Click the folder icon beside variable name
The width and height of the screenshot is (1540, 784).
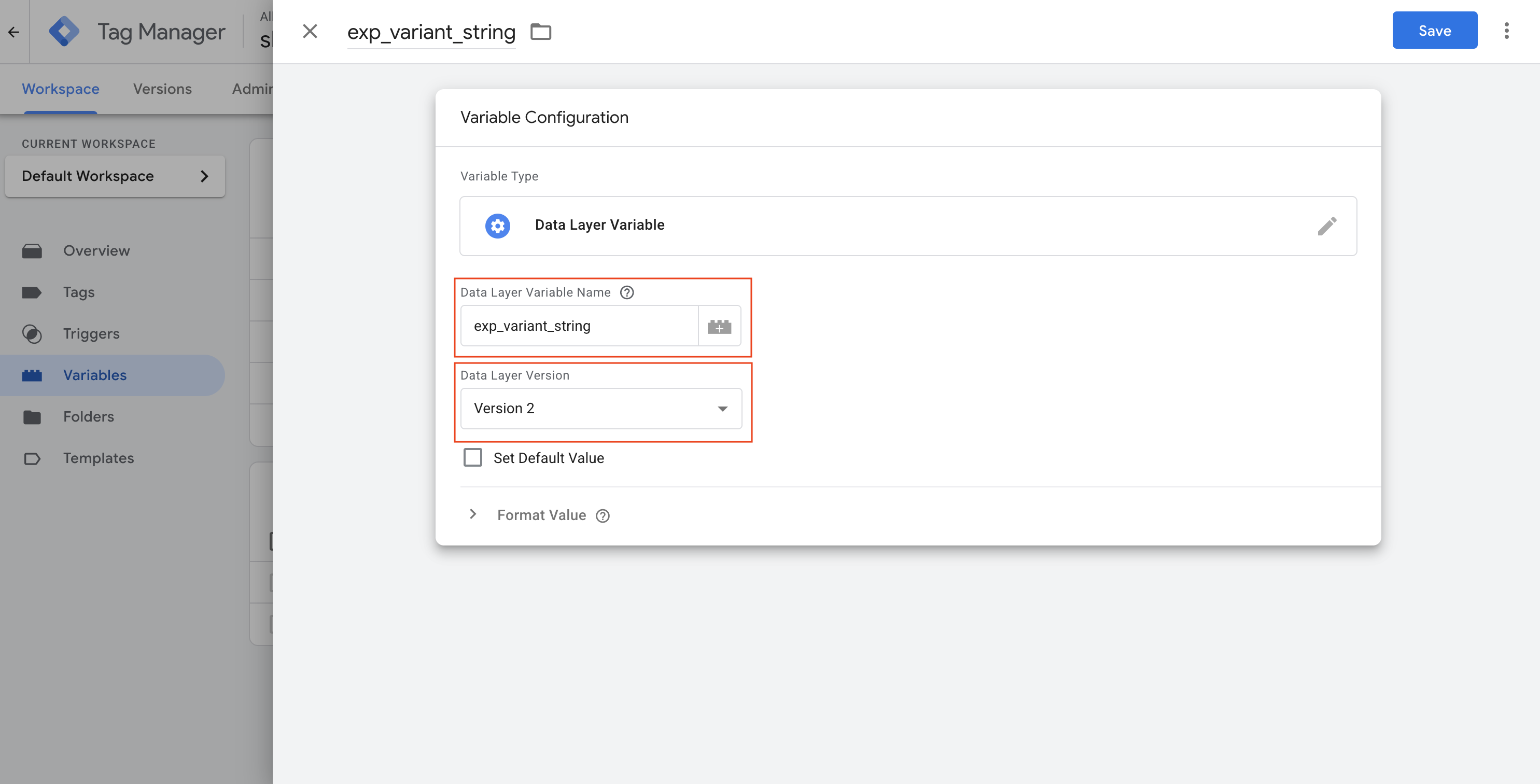(540, 31)
